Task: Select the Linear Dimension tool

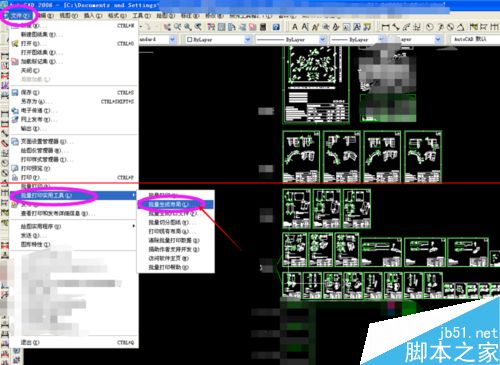Action: click(x=386, y=27)
